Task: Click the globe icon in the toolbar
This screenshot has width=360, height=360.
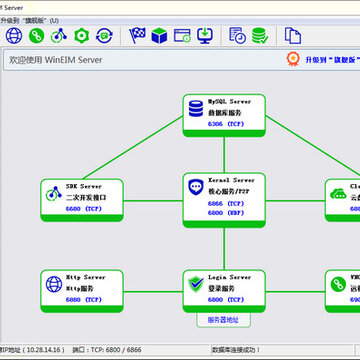Action: point(14,36)
